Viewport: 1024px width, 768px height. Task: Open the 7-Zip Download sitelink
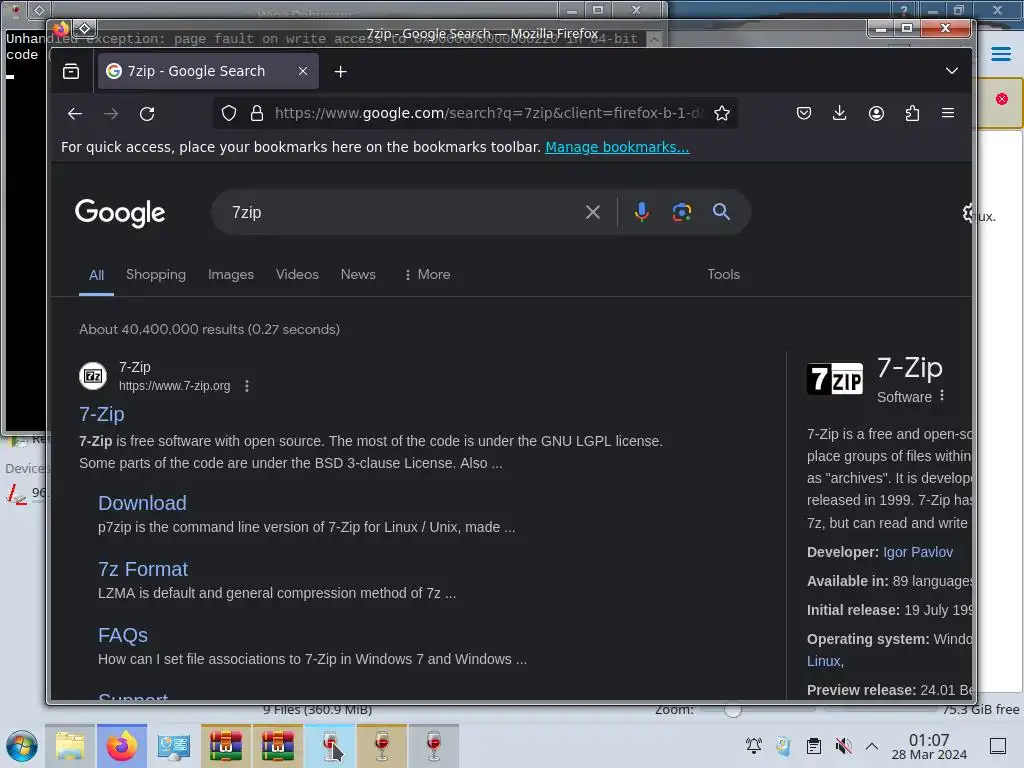[142, 503]
